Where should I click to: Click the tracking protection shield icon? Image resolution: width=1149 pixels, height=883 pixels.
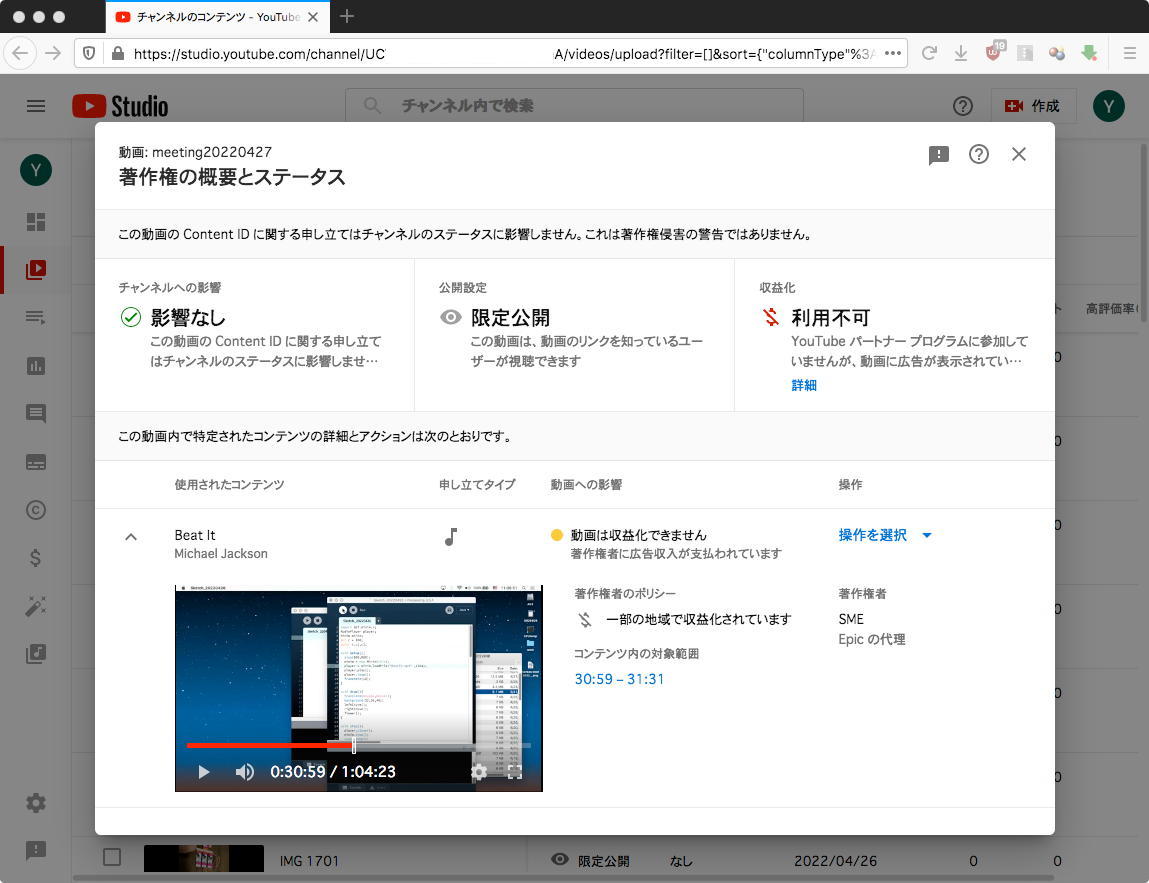click(89, 53)
